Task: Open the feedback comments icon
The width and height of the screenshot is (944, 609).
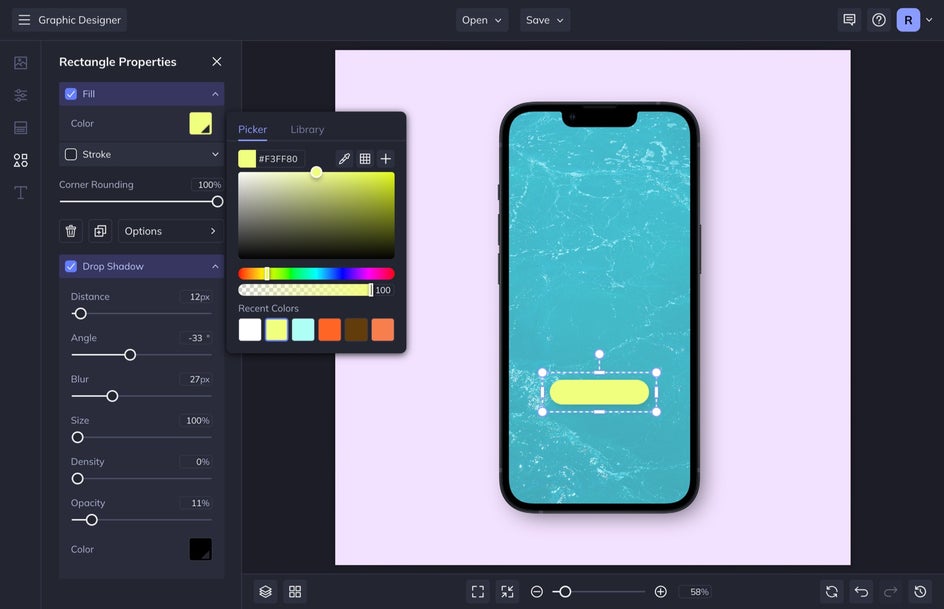Action: click(x=849, y=20)
